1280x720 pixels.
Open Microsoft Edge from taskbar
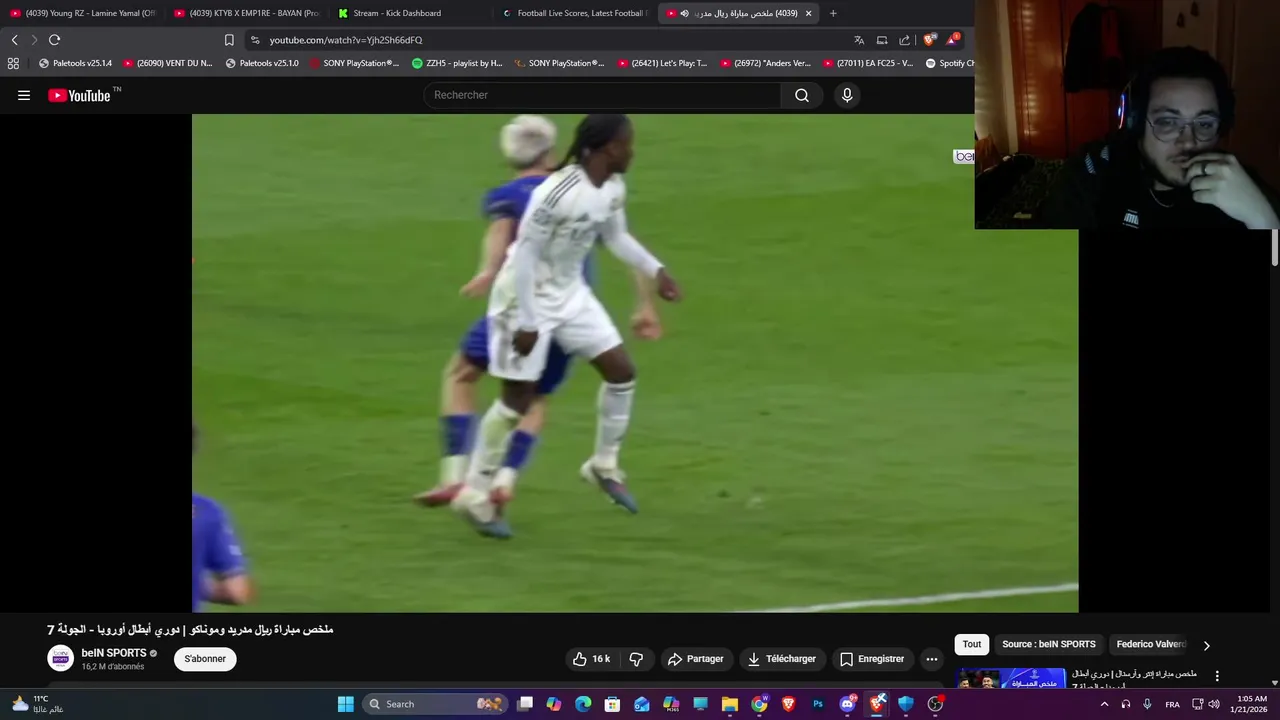point(583,704)
